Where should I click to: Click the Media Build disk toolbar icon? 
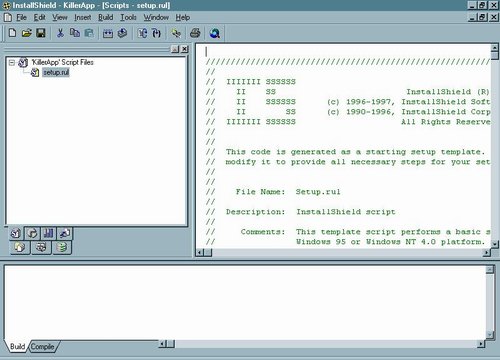coord(123,33)
